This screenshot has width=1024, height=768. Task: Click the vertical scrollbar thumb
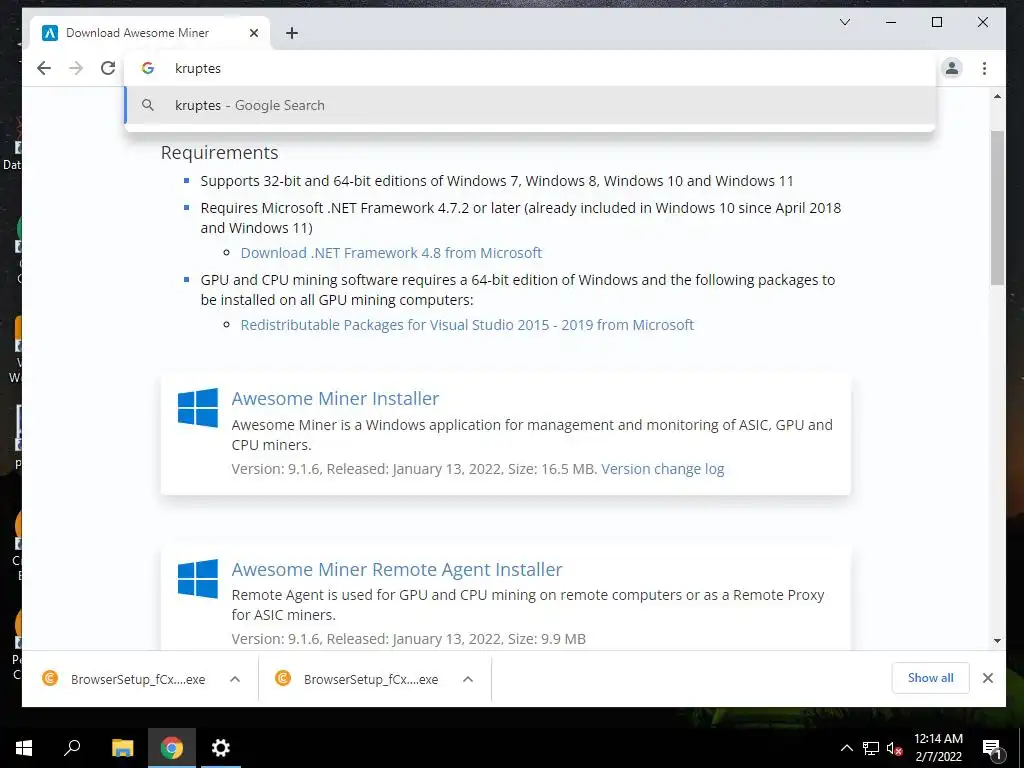point(997,208)
